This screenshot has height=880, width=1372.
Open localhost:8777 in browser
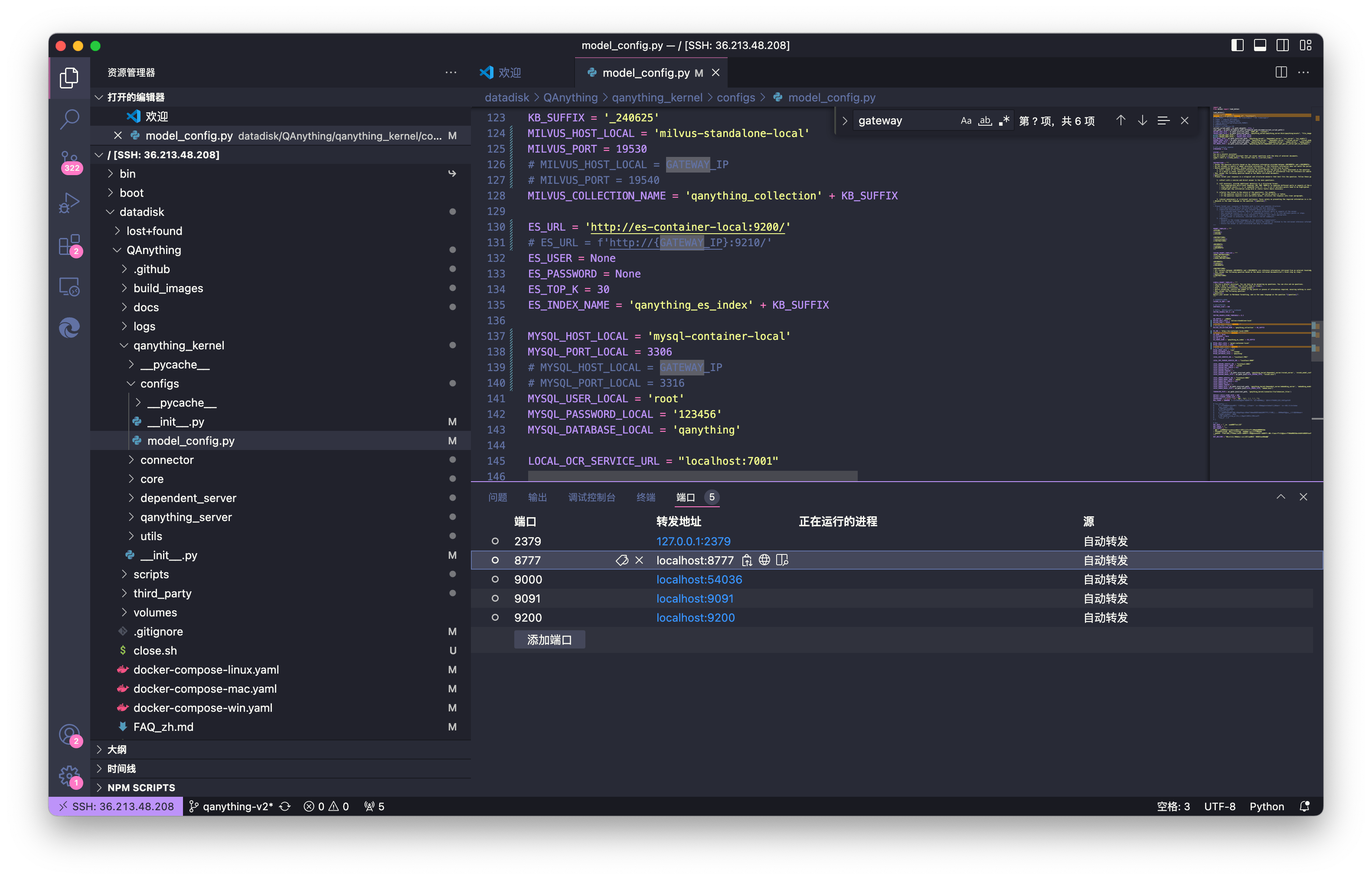pyautogui.click(x=764, y=561)
